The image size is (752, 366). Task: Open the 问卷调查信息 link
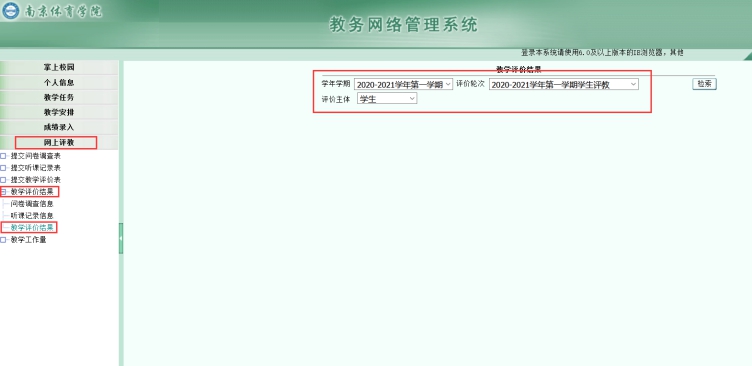point(32,204)
